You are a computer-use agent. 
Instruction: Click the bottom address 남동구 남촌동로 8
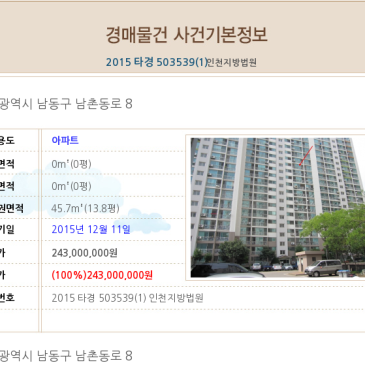pyautogui.click(x=85, y=356)
